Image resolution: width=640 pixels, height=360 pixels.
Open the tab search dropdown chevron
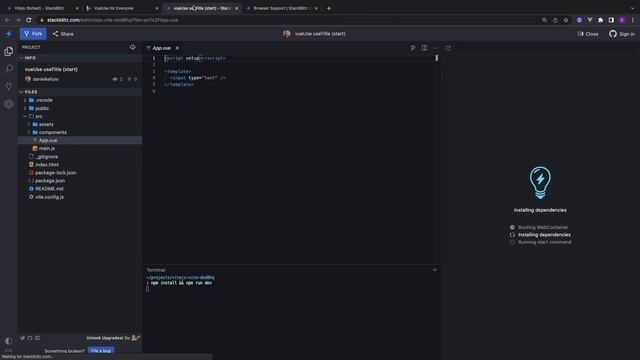click(x=632, y=8)
